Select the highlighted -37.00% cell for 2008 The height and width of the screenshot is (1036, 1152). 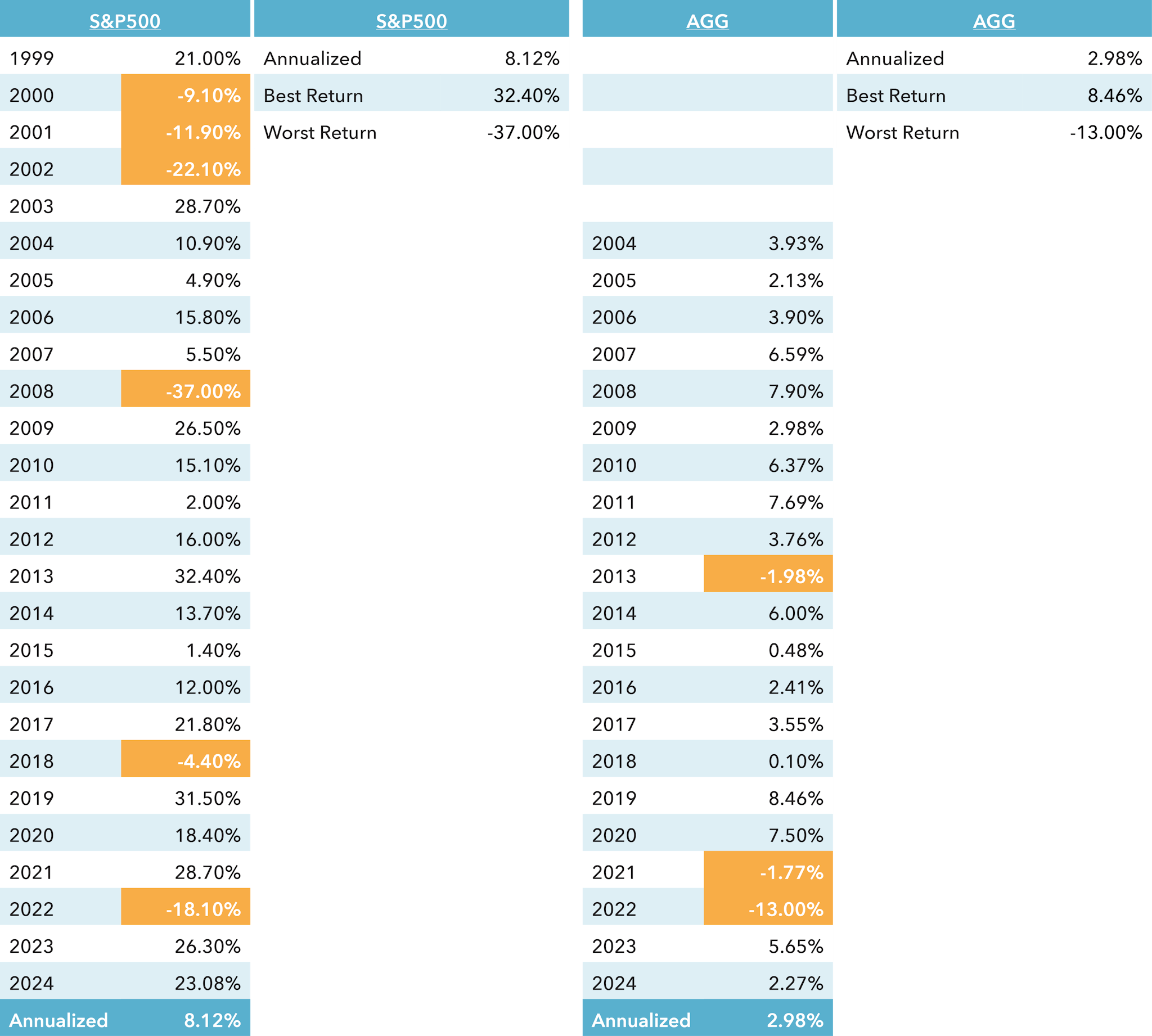click(x=186, y=388)
